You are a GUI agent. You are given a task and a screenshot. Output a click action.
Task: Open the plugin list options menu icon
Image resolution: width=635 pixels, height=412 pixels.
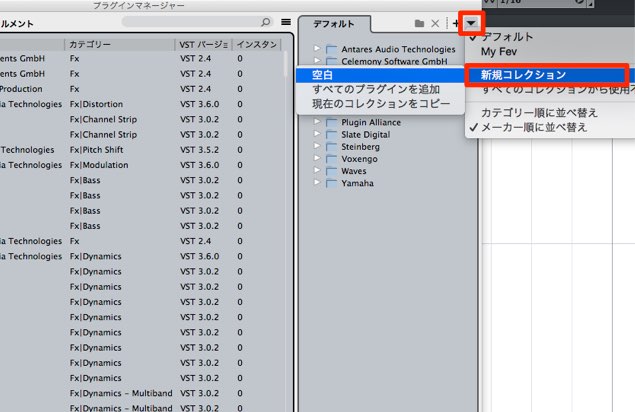[x=286, y=22]
